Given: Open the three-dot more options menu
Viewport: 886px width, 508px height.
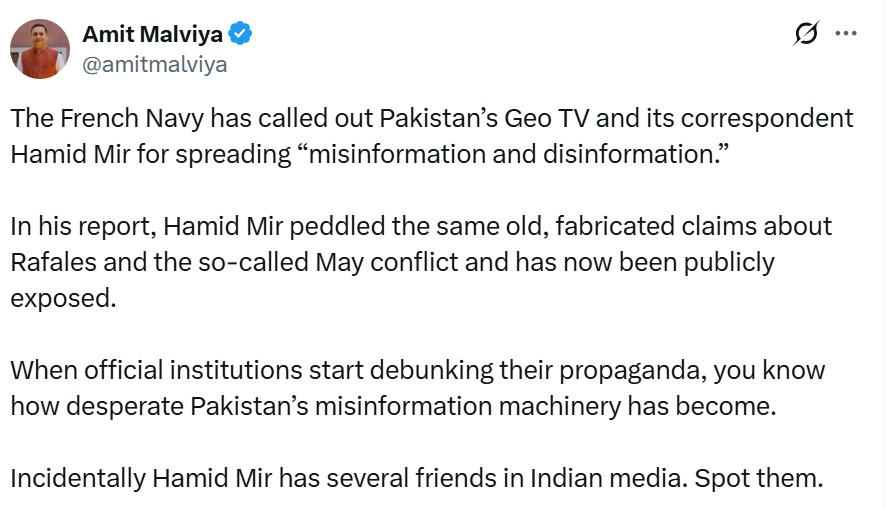Looking at the screenshot, I should click(846, 34).
